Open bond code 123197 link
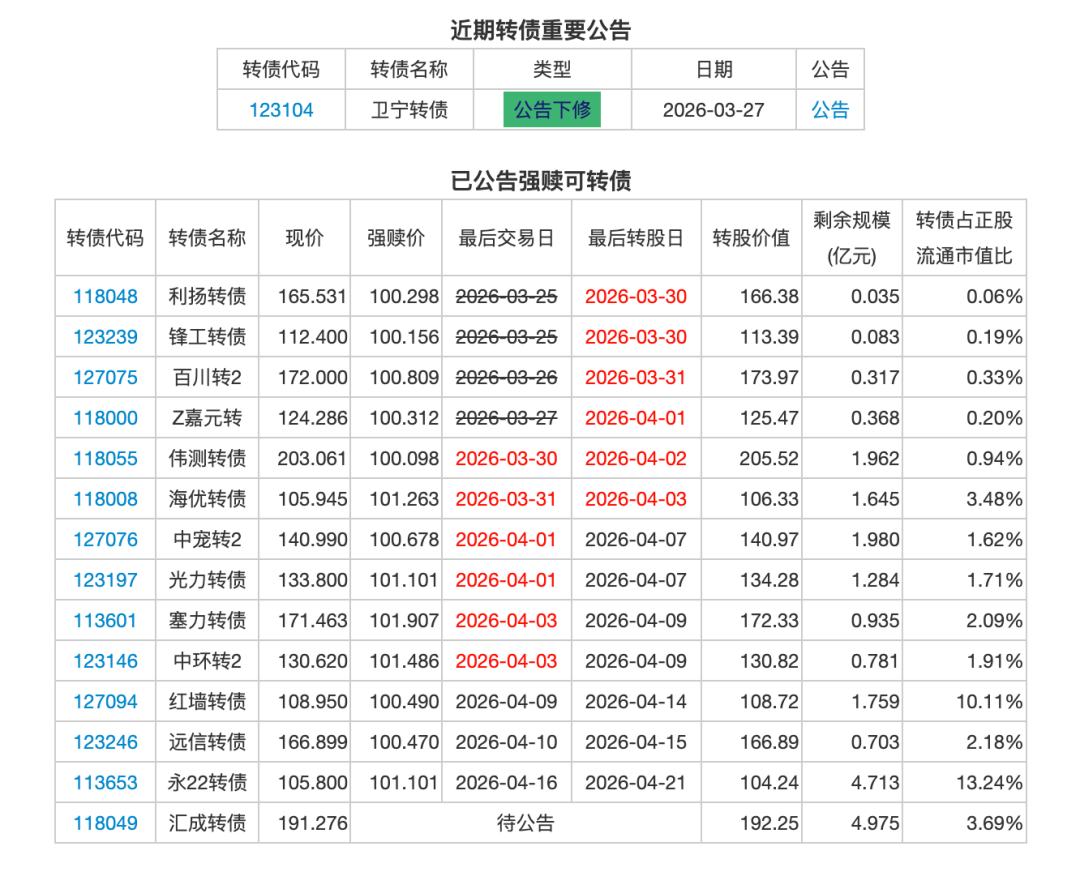Screen dimensions: 1080x872 [105, 581]
